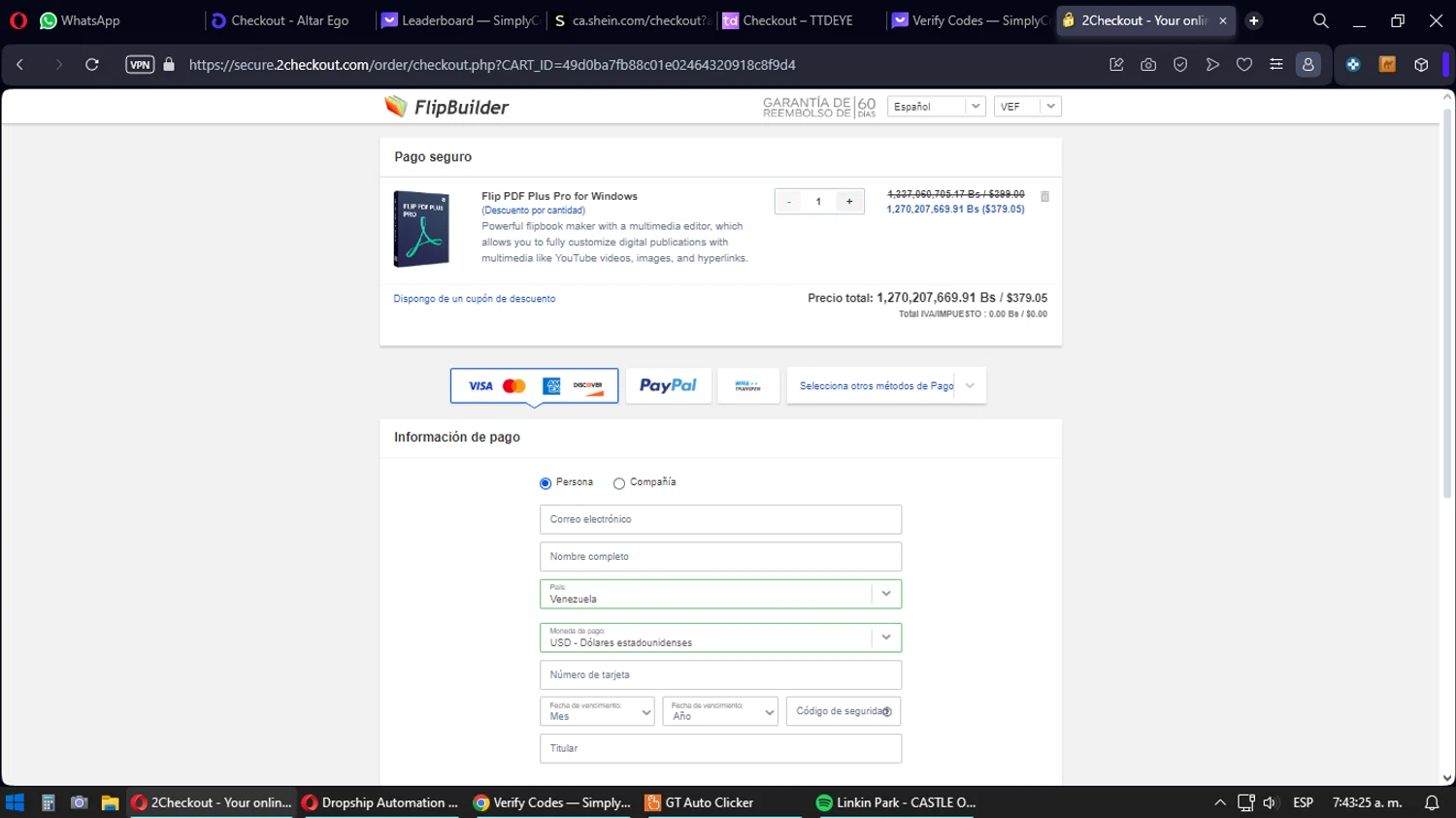The width and height of the screenshot is (1456, 818).
Task: Click the security code help icon
Action: click(x=887, y=712)
